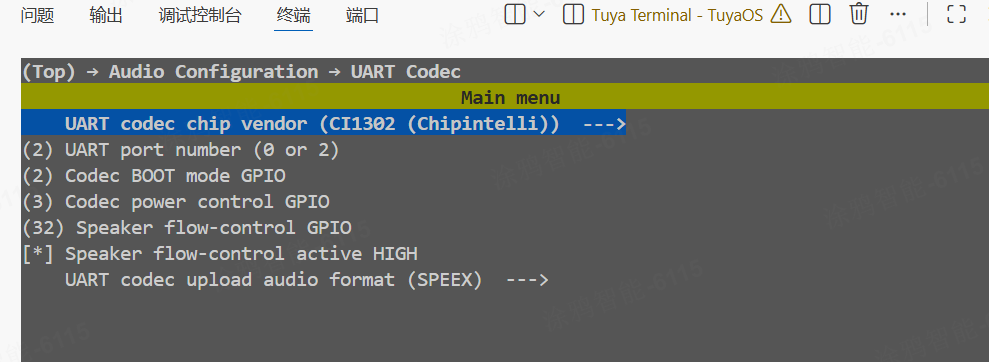Open the 问题 (Problems) tab

pos(37,15)
